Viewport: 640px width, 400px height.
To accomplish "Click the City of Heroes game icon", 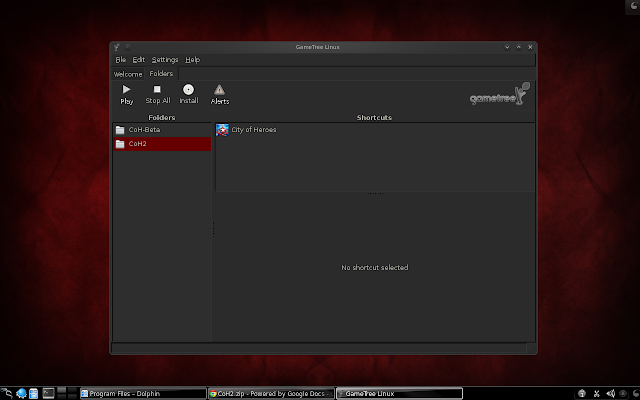I will coord(222,130).
